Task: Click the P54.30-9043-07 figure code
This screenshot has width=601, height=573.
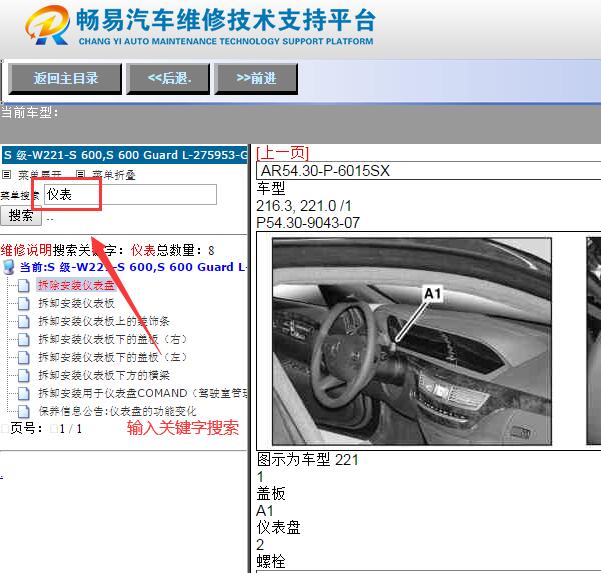Action: pos(308,223)
